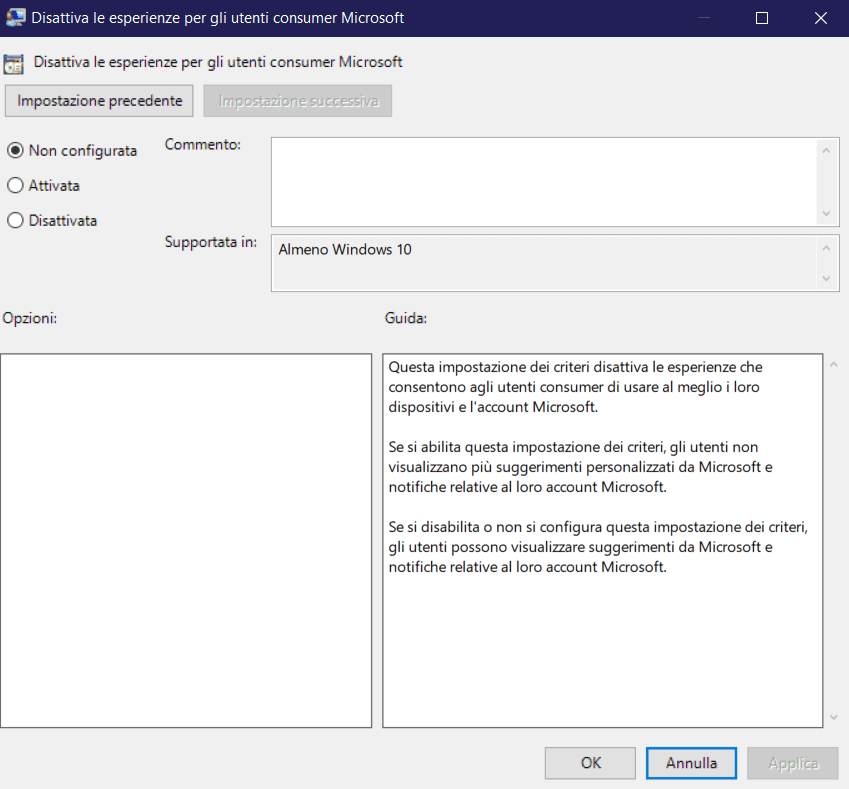The height and width of the screenshot is (789, 849).
Task: Click the Almeno Windows 10 field
Action: 543,263
